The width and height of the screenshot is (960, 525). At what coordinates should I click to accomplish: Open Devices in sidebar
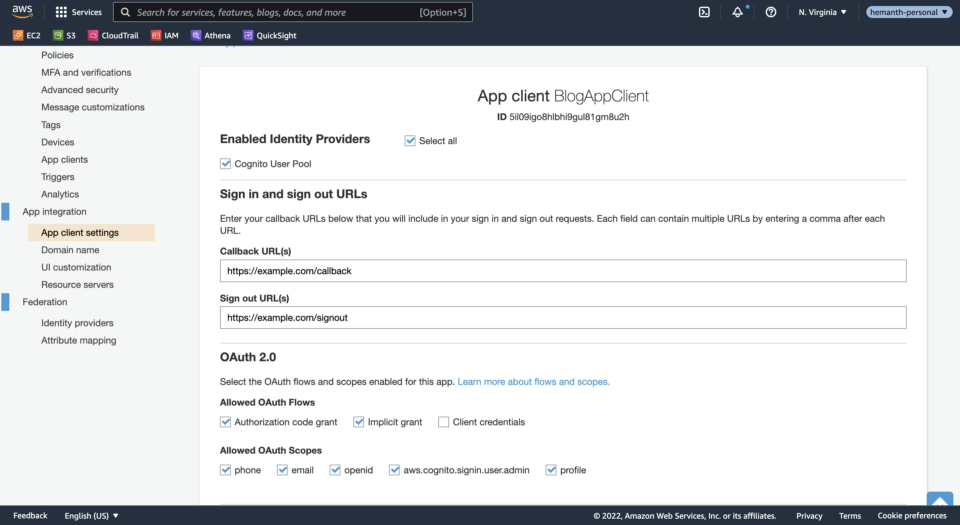click(58, 142)
